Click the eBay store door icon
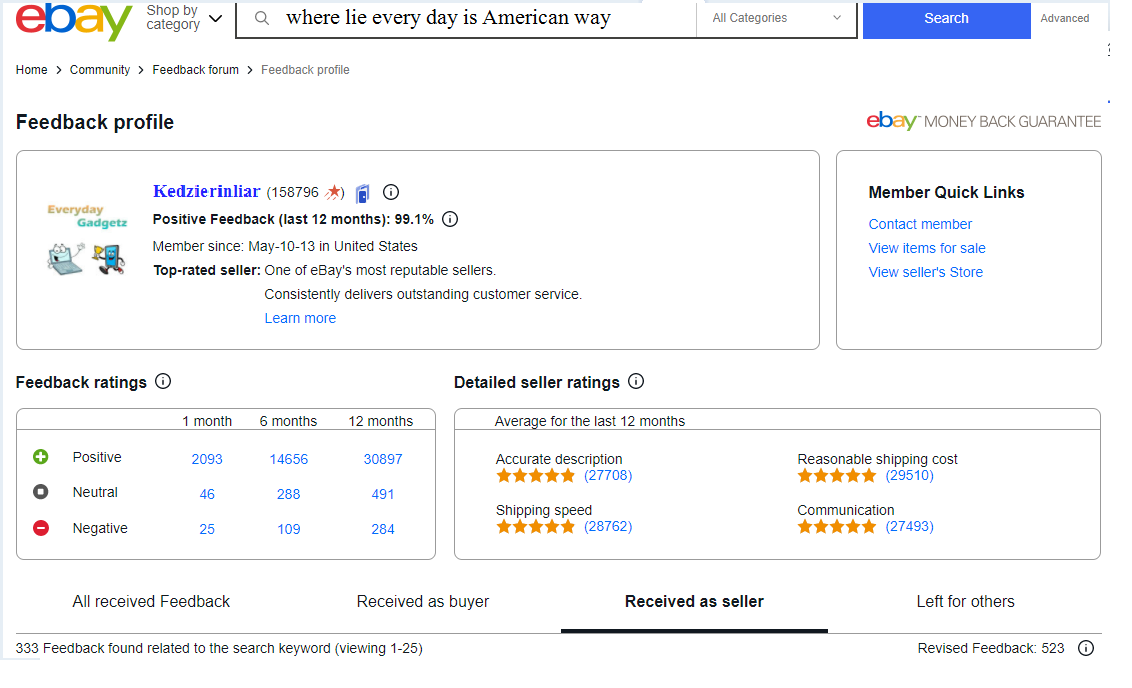Image resolution: width=1132 pixels, height=688 pixels. 362,193
